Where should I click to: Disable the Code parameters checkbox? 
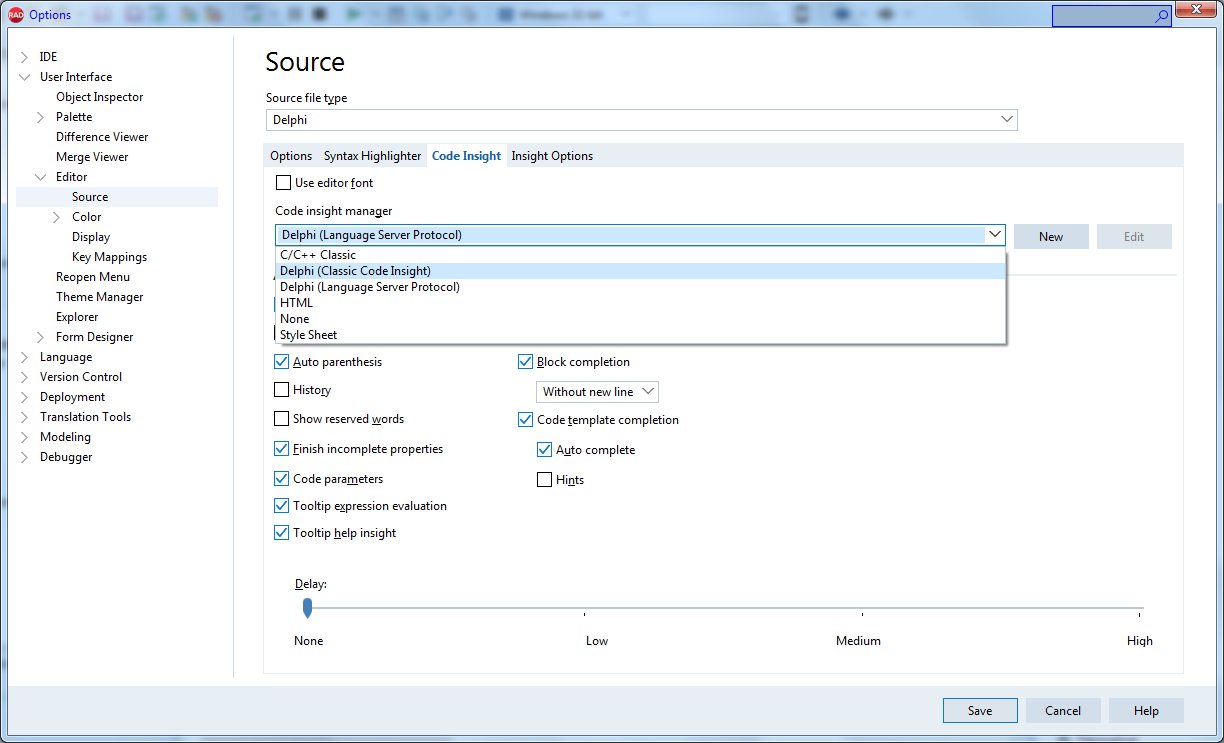pyautogui.click(x=282, y=479)
